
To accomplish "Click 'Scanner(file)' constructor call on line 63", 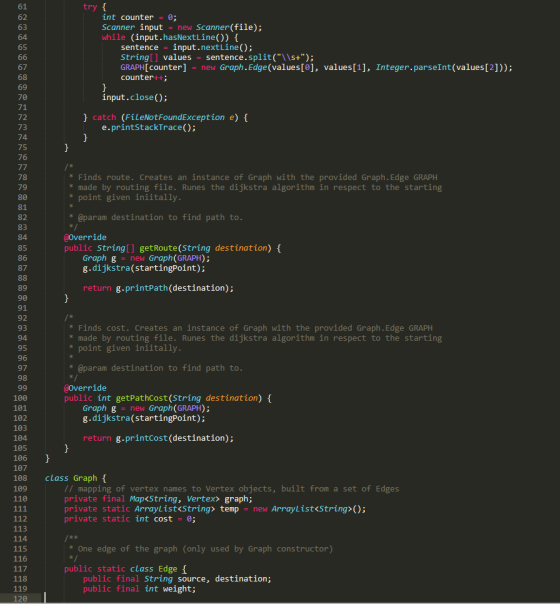I will [229, 27].
